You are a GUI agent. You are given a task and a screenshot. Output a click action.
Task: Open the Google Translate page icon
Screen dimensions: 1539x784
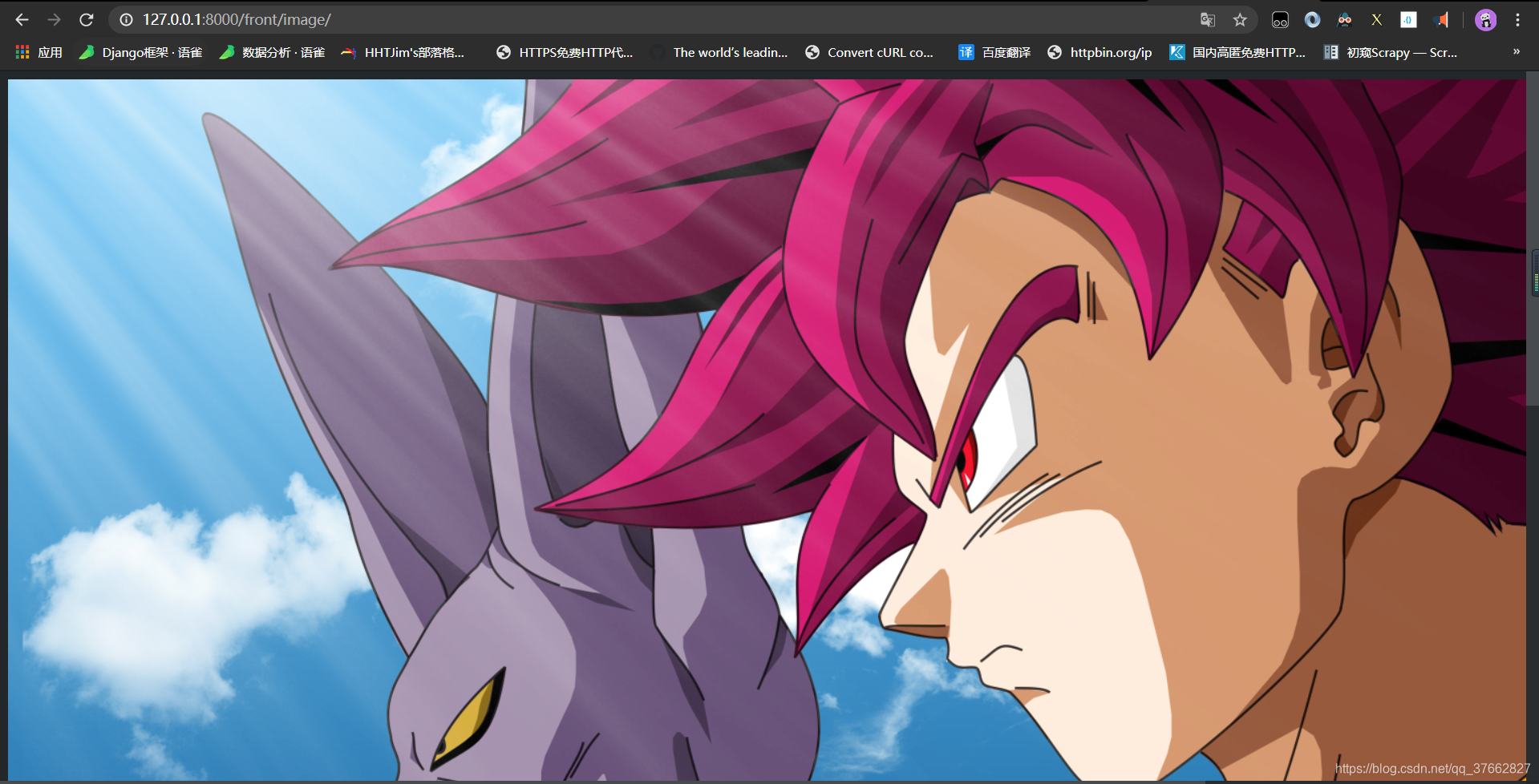1208,19
